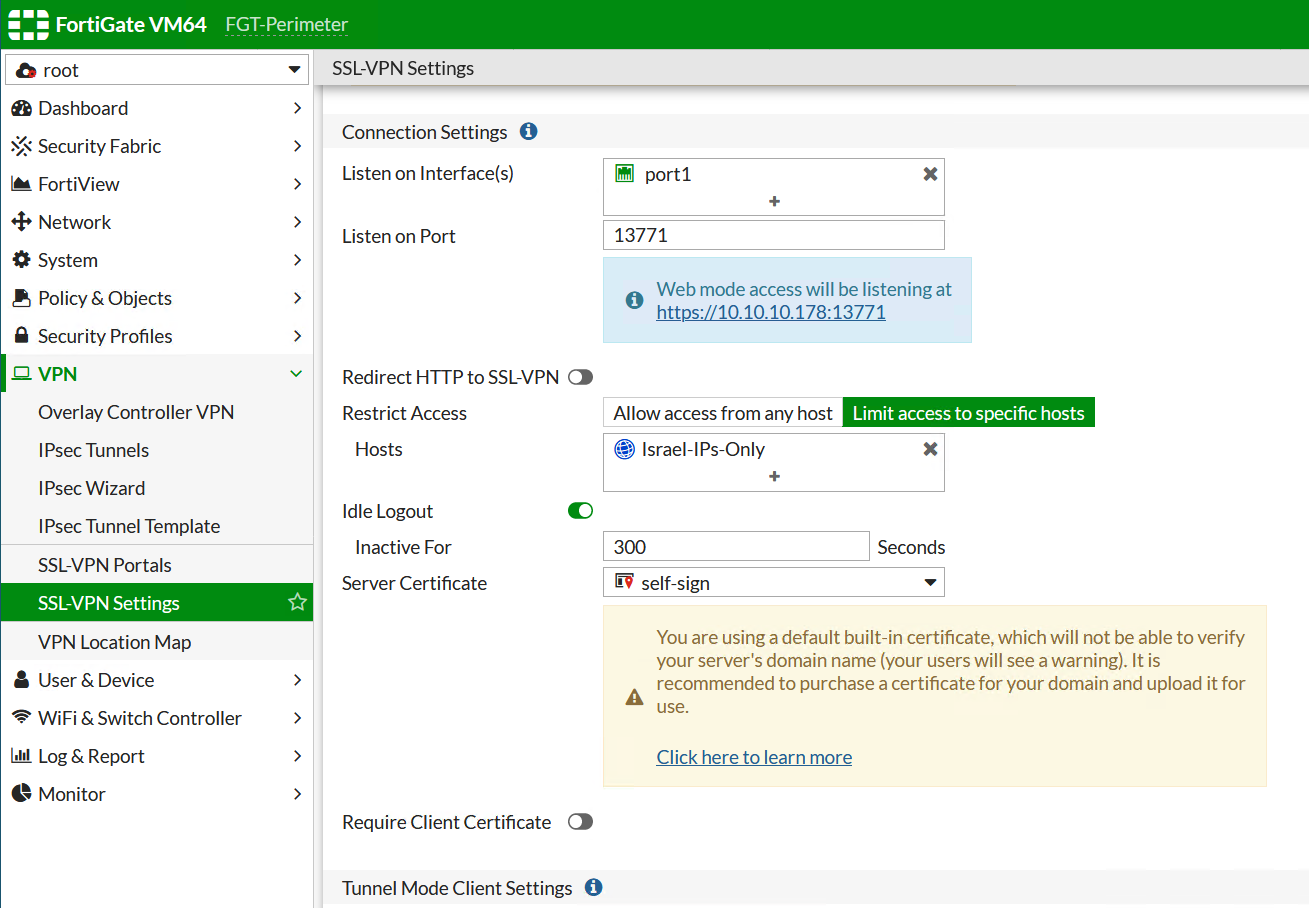Click Connection Settings info icon
This screenshot has height=908, width=1309.
529,131
